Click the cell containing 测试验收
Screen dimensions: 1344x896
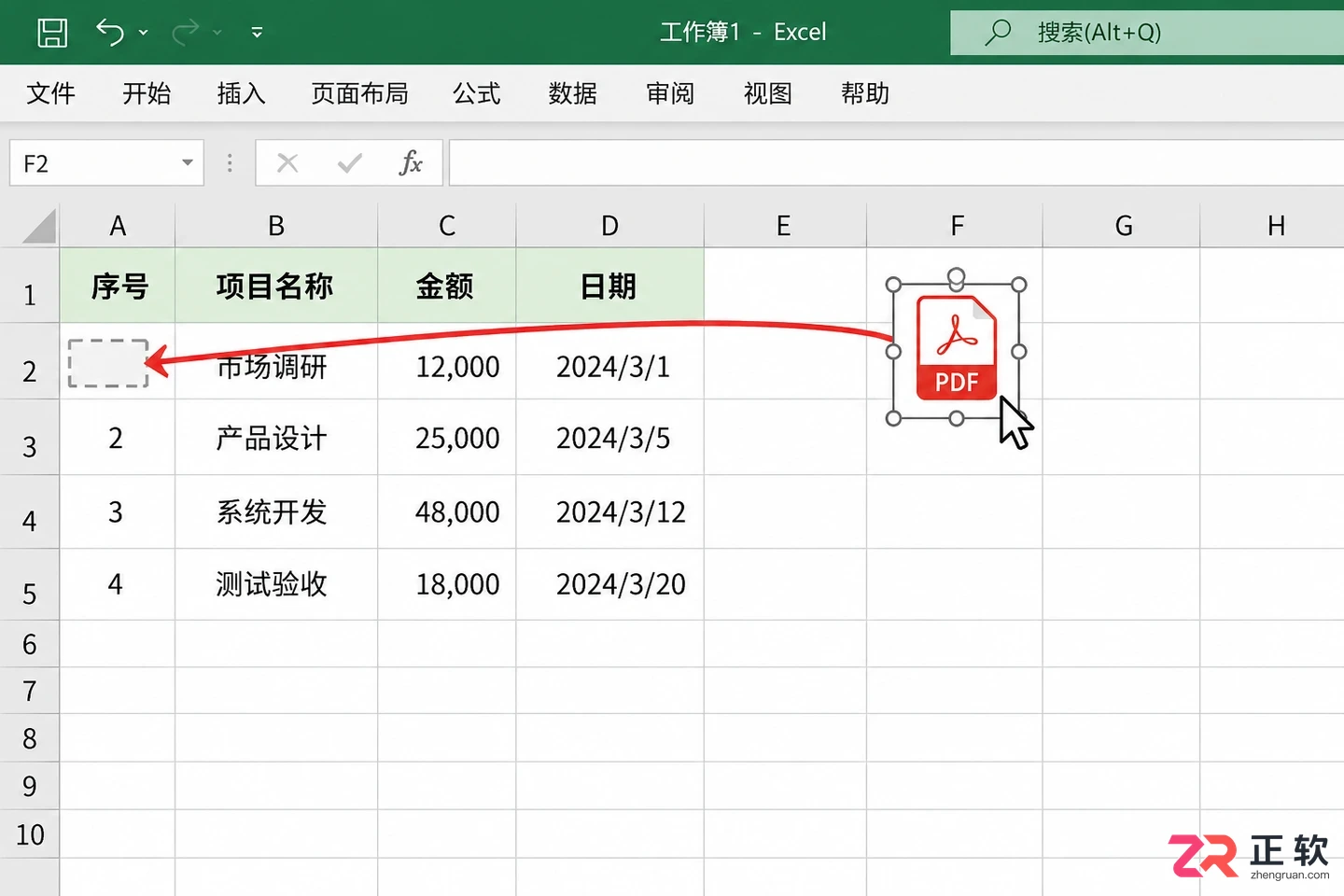(x=276, y=584)
